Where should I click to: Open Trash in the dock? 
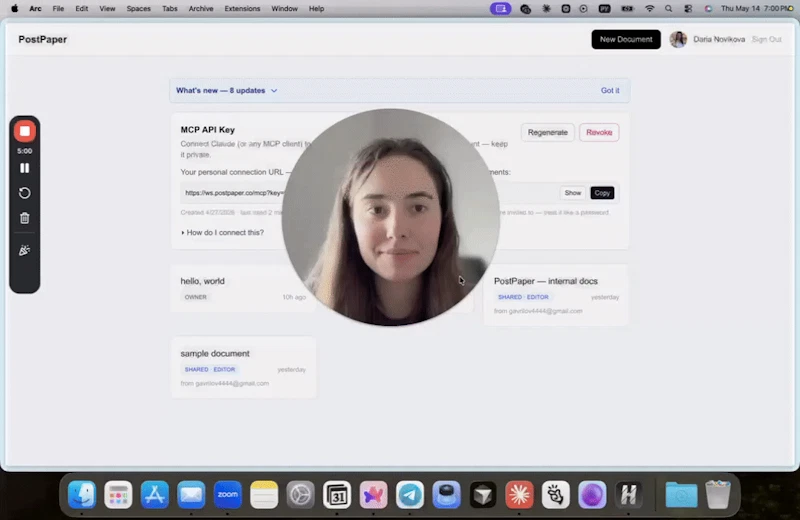[718, 494]
